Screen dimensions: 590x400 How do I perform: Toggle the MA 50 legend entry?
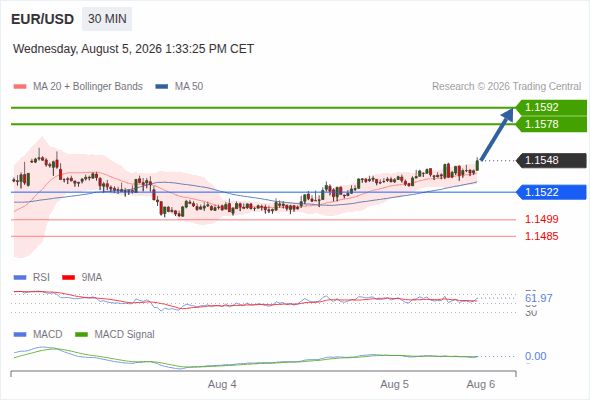tap(179, 87)
